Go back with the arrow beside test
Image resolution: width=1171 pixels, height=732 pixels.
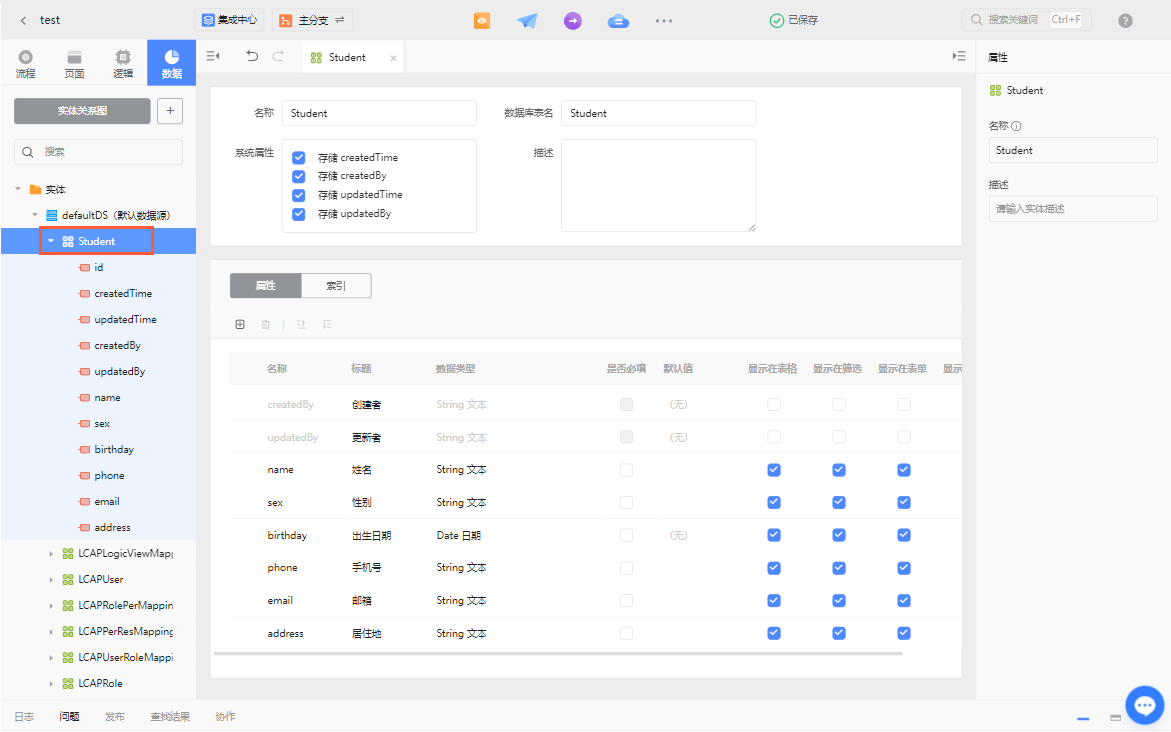click(x=23, y=20)
